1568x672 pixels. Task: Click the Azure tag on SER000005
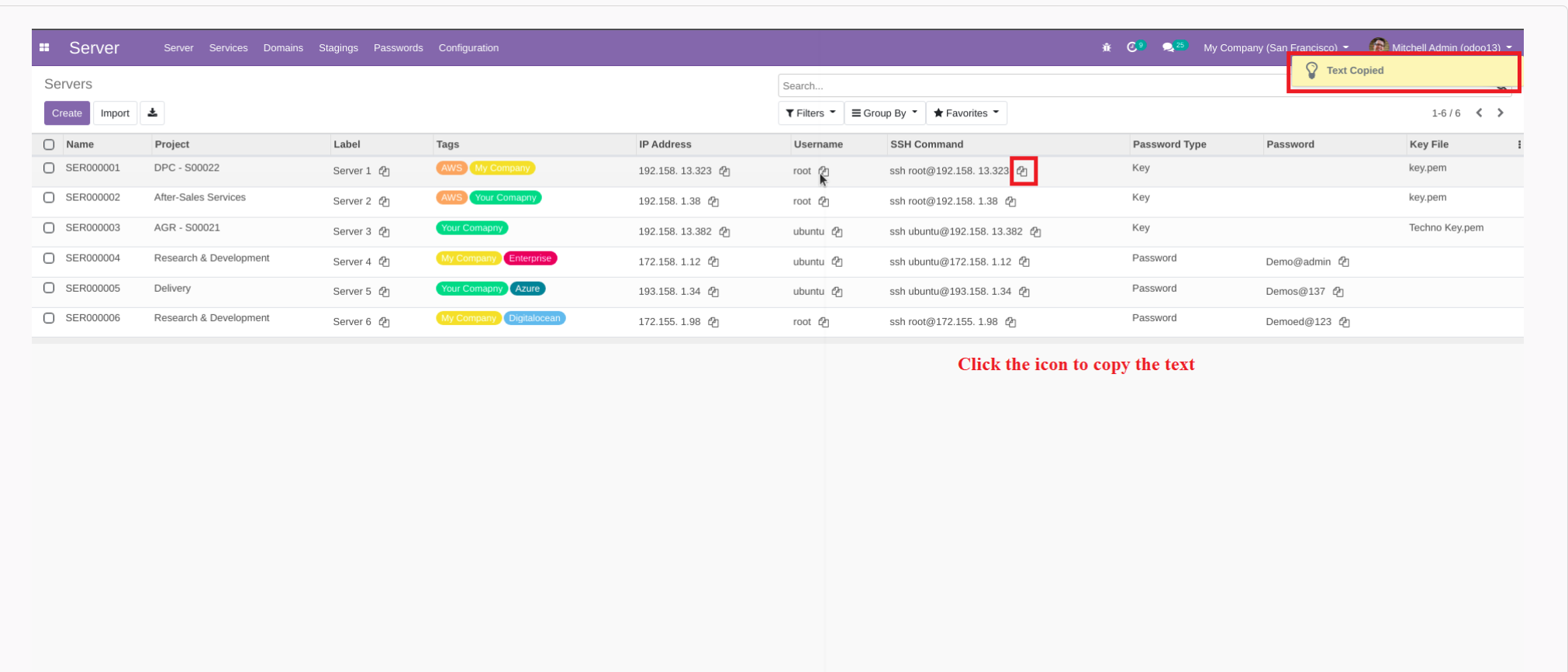(x=527, y=289)
